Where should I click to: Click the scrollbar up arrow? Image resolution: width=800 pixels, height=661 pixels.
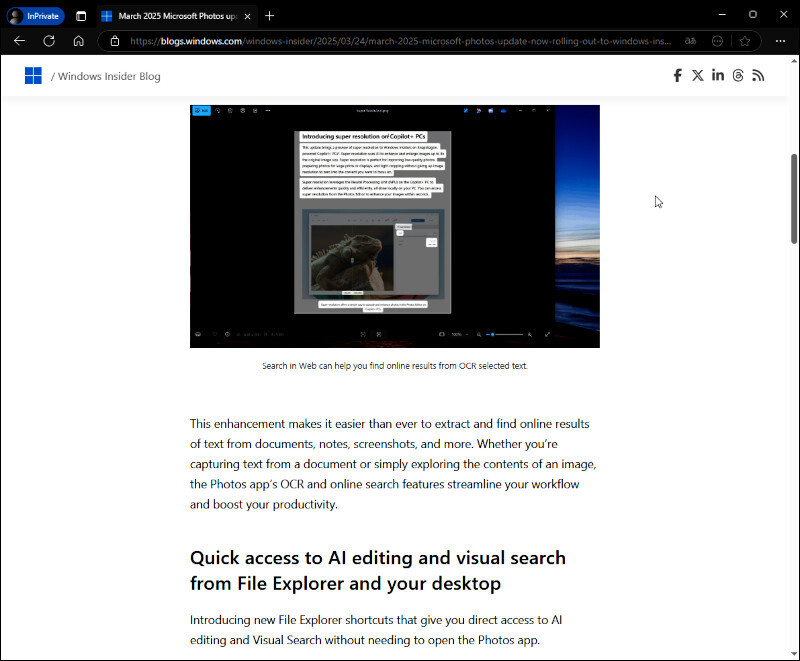click(x=794, y=61)
